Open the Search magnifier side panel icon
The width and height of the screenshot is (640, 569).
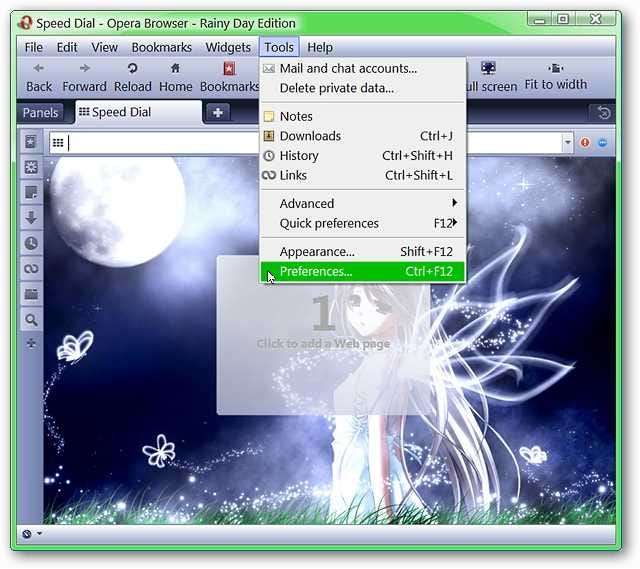coord(31,320)
